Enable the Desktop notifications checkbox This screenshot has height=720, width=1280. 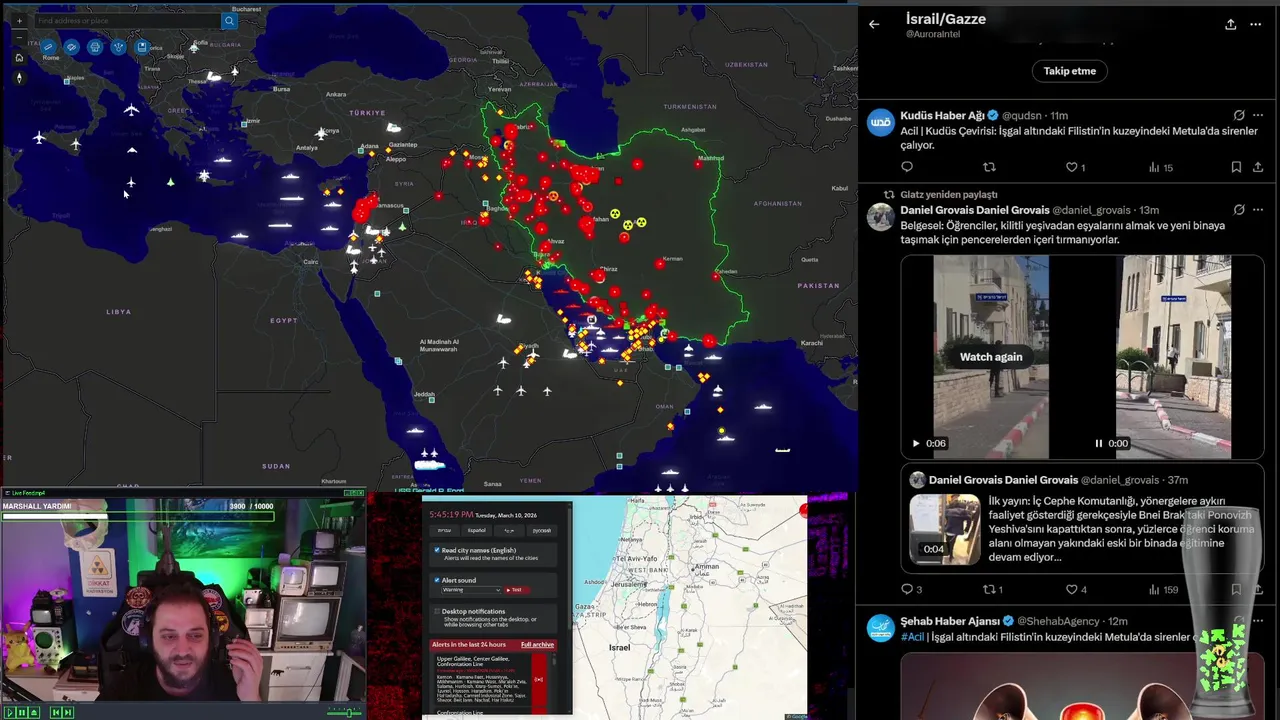[437, 611]
